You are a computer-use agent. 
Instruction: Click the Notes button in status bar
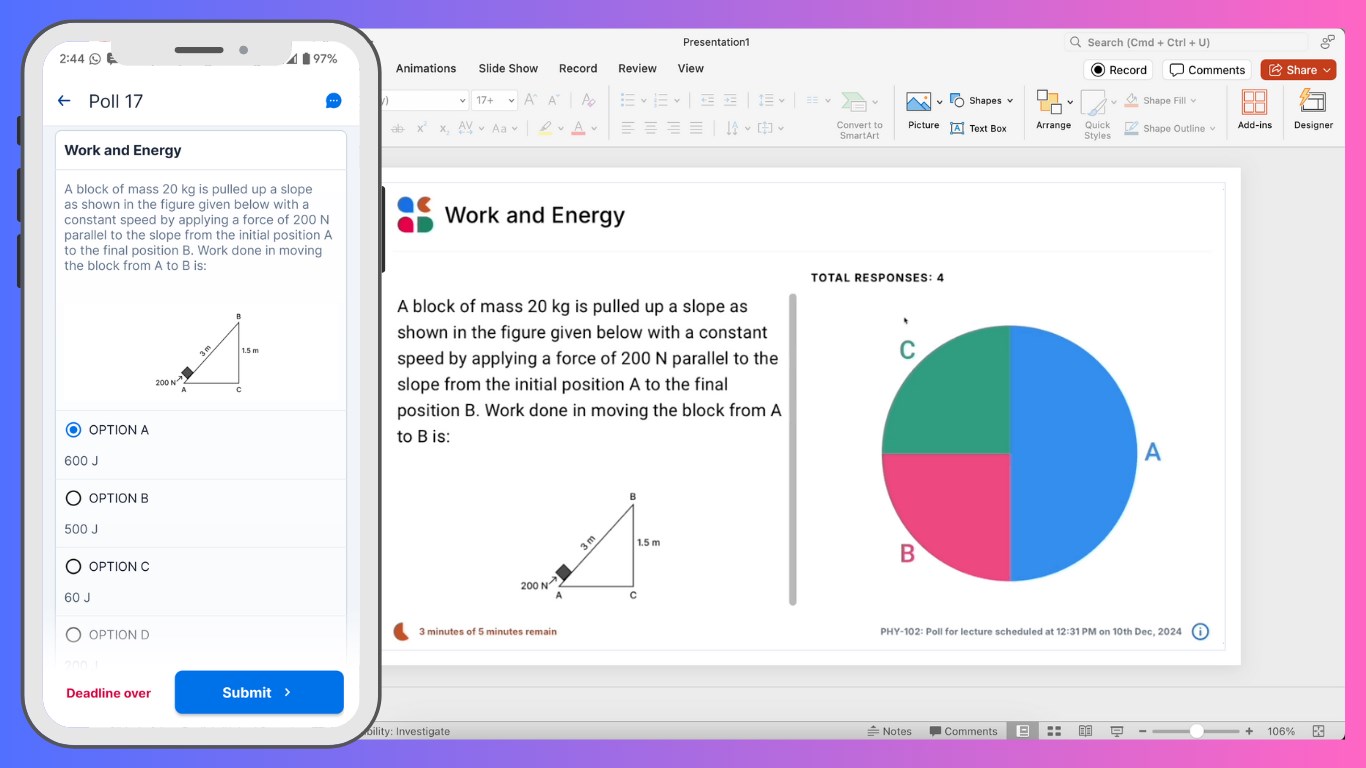[x=890, y=731]
